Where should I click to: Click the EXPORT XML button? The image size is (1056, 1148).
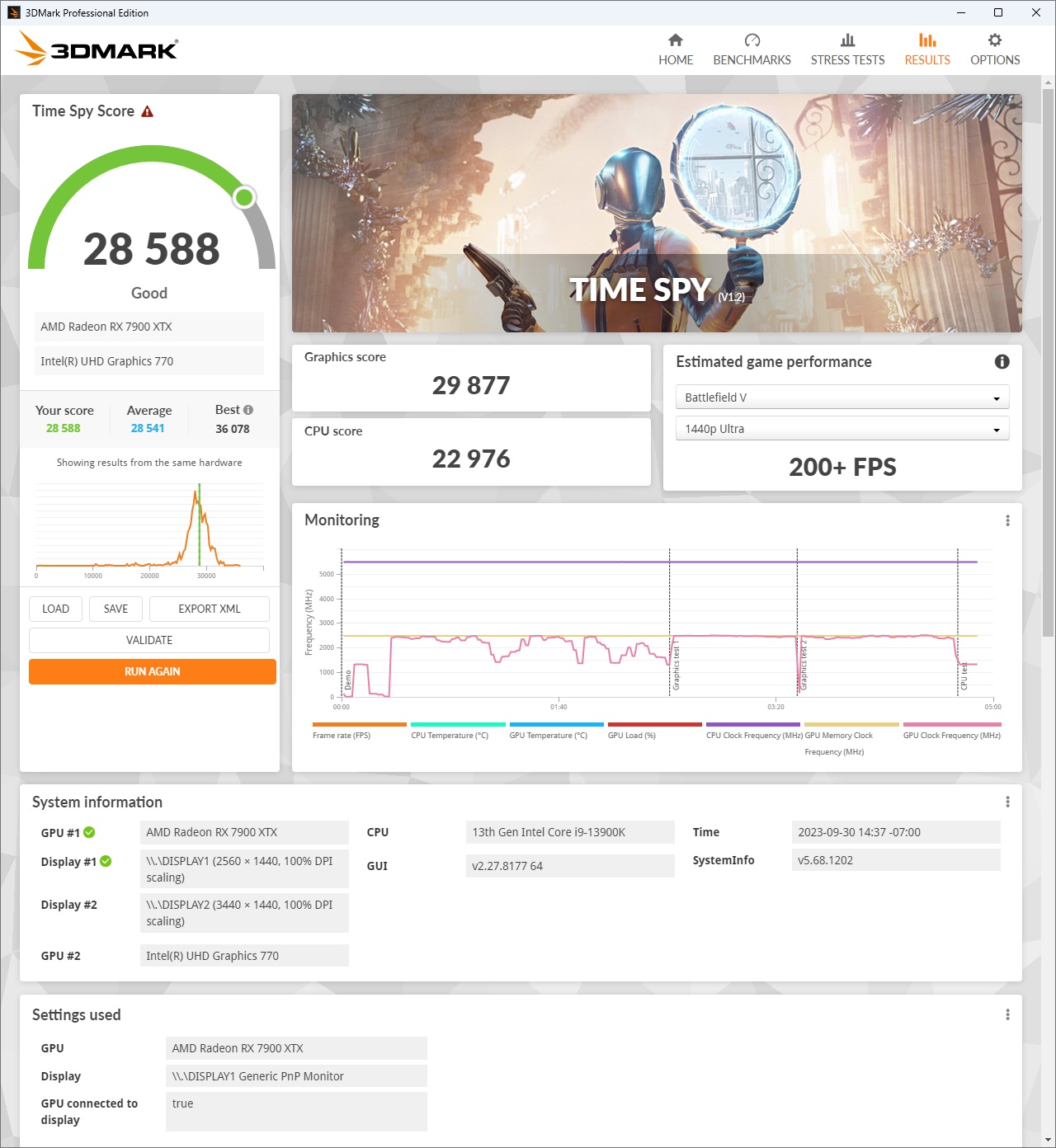[x=210, y=609]
